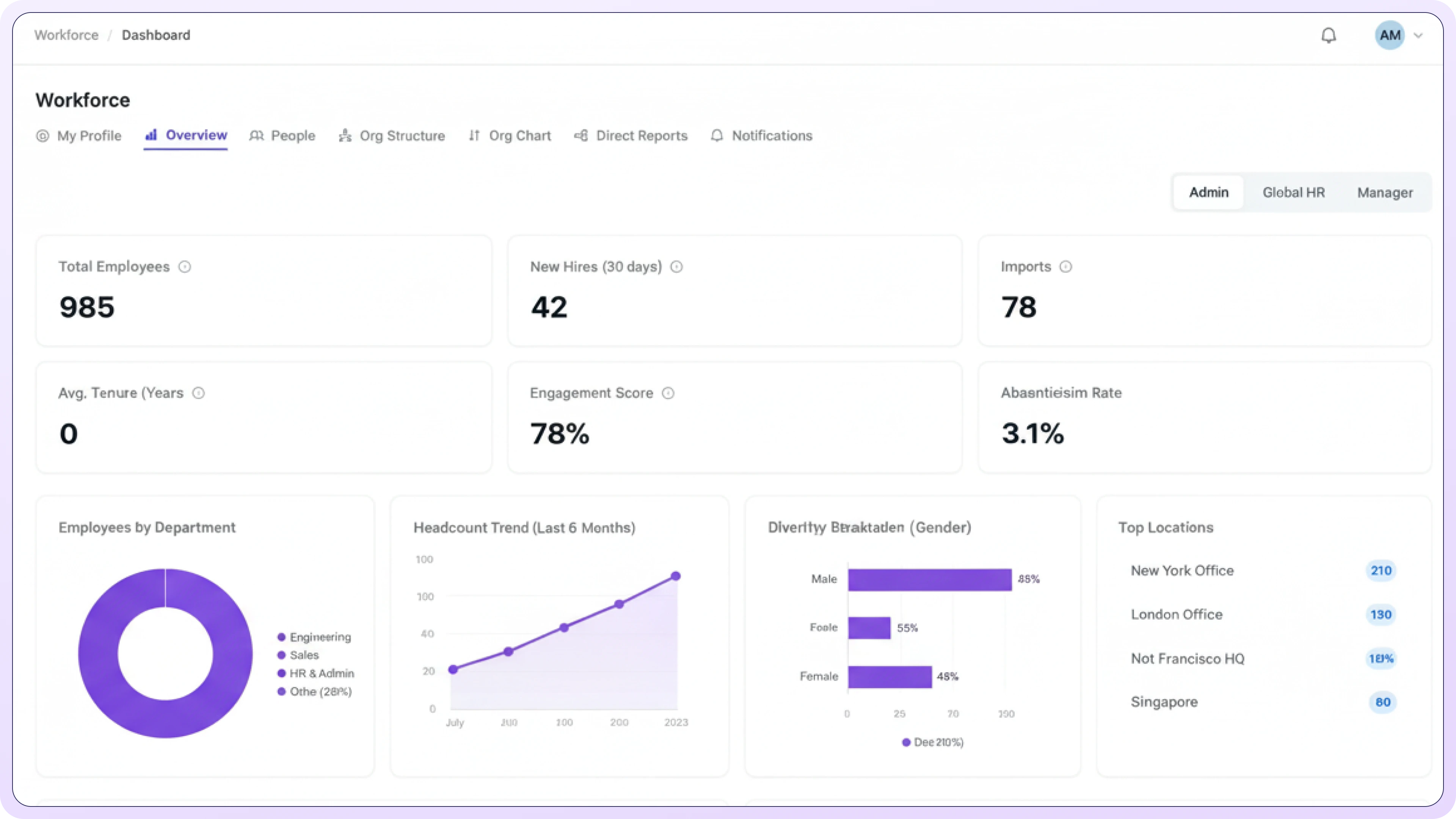Click the notification bell icon

click(1328, 36)
